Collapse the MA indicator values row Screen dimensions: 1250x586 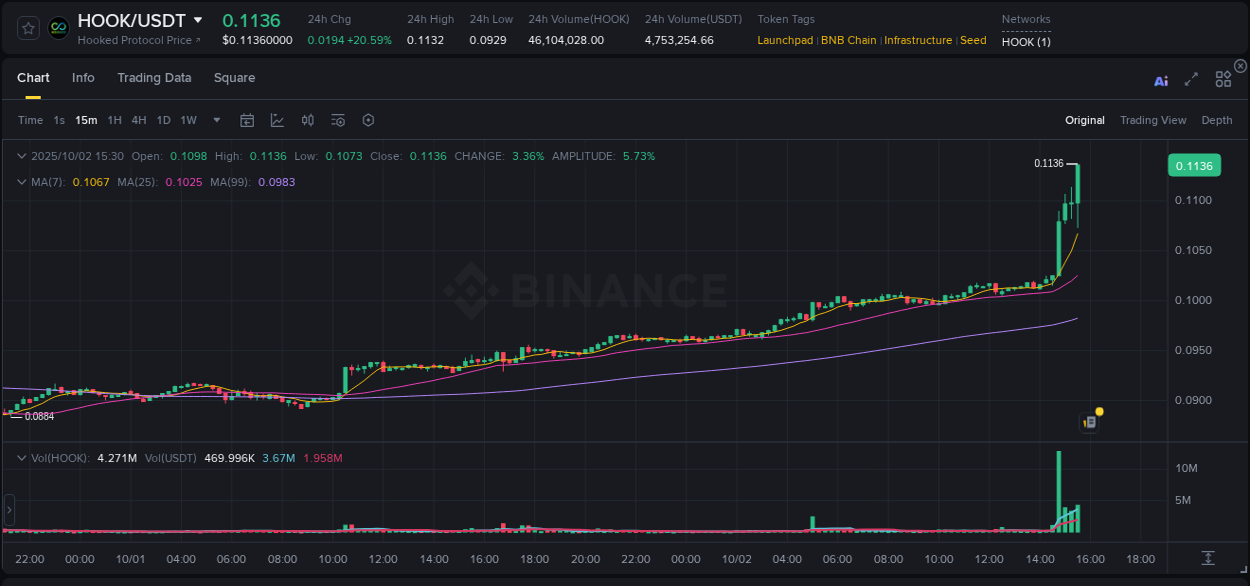[21, 182]
